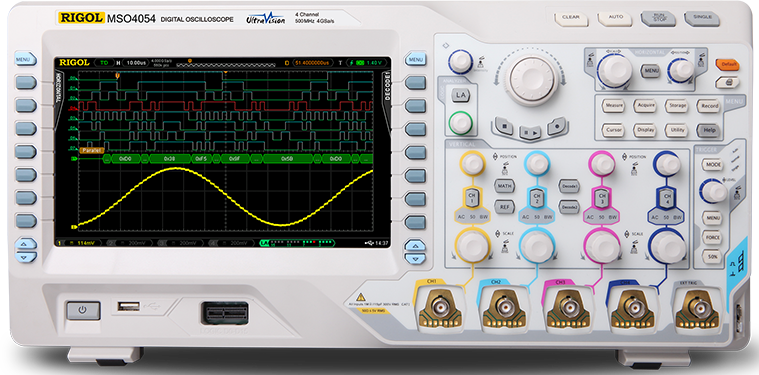This screenshot has width=759, height=375.
Task: Tap the print icon button below Default
Action: tap(727, 82)
